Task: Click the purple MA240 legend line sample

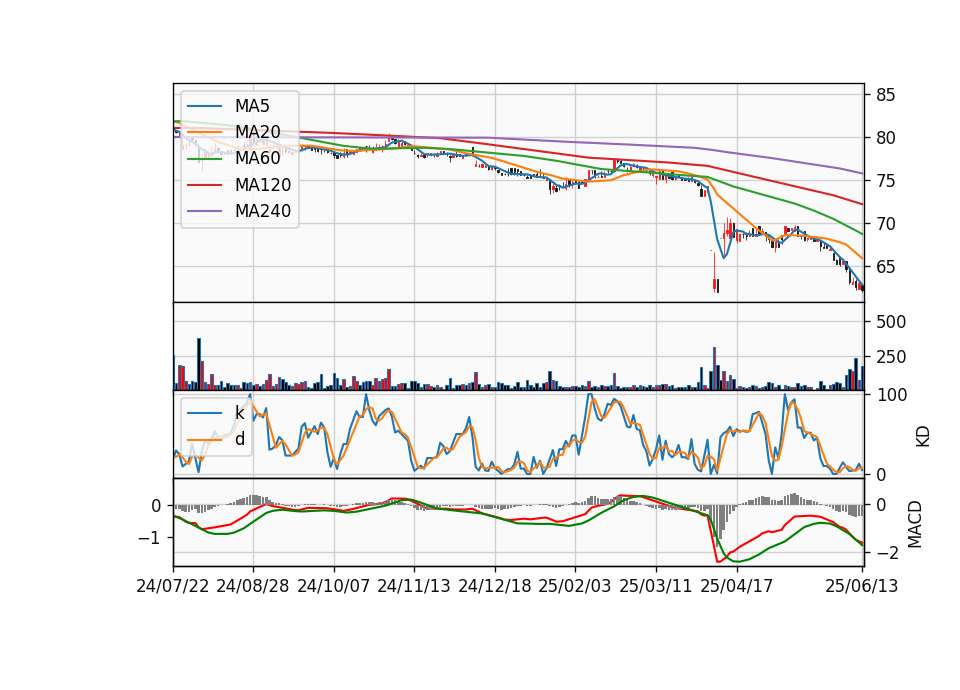Action: pyautogui.click(x=204, y=211)
